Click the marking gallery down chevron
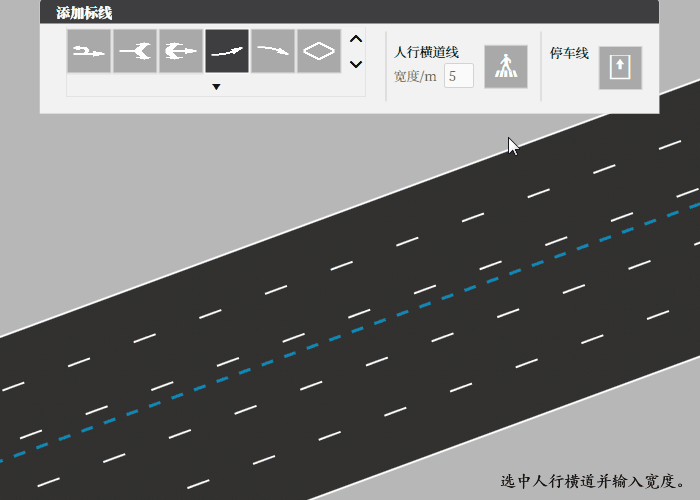Viewport: 700px width, 500px height. coord(356,64)
